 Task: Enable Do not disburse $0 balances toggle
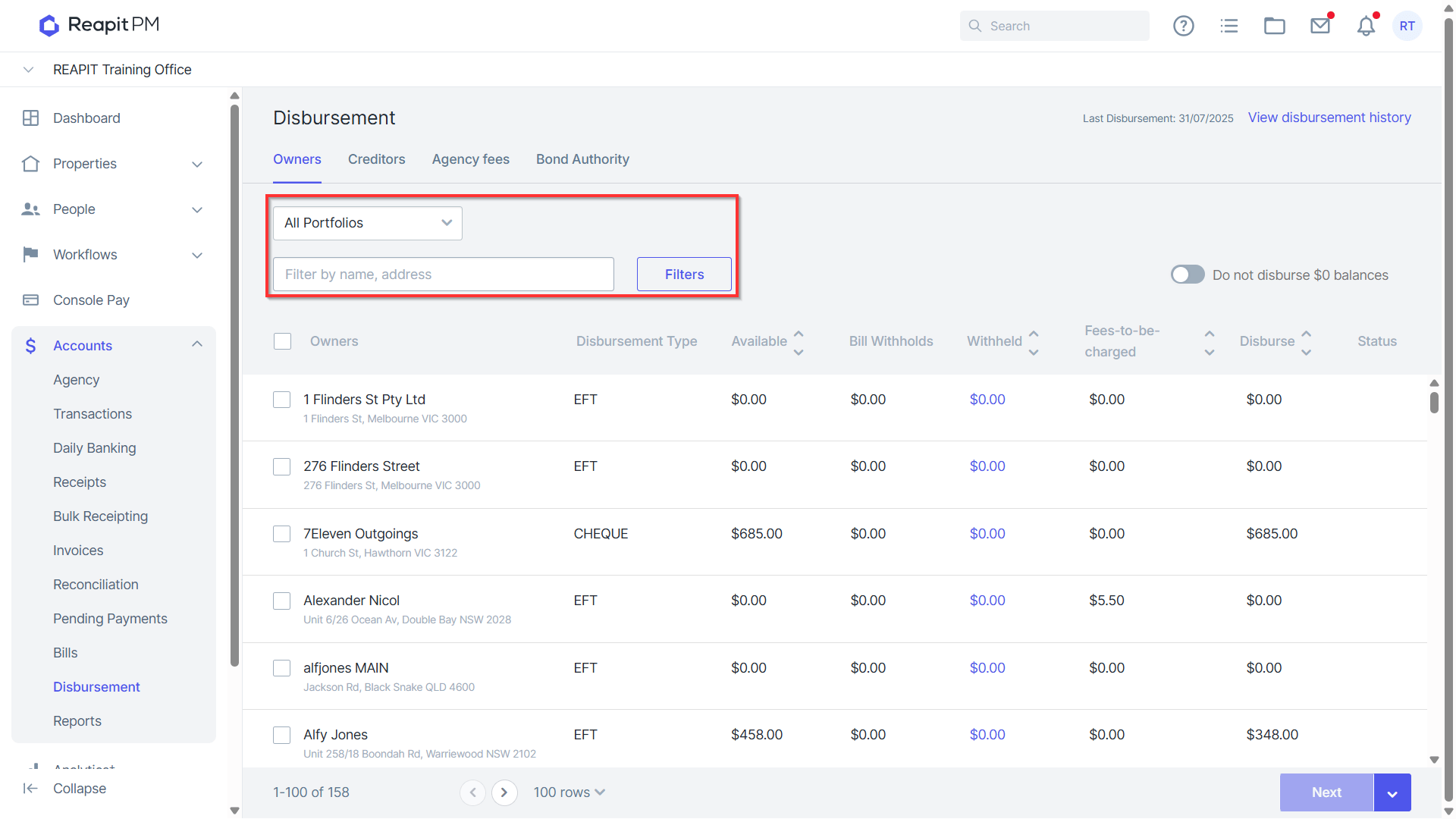tap(1188, 275)
